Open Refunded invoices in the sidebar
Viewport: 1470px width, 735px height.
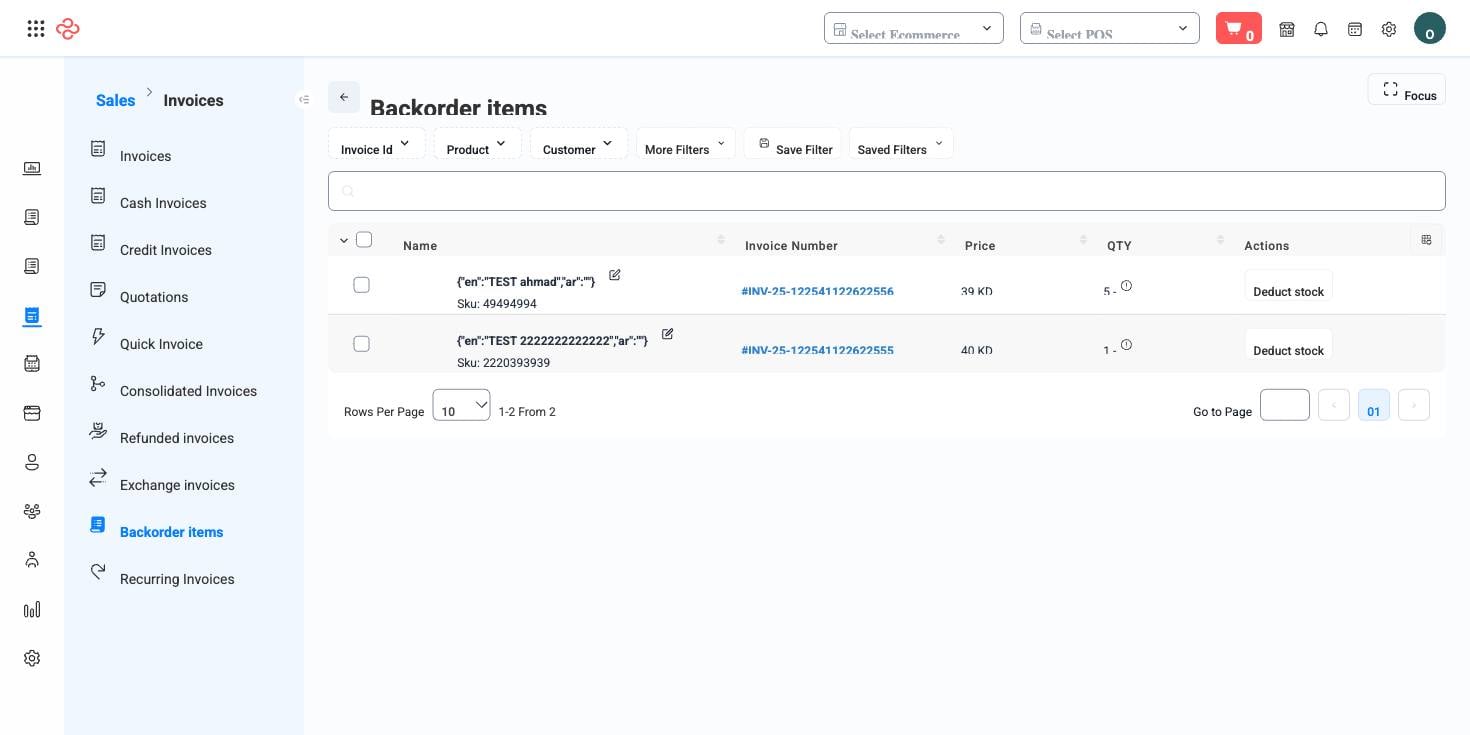(177, 438)
